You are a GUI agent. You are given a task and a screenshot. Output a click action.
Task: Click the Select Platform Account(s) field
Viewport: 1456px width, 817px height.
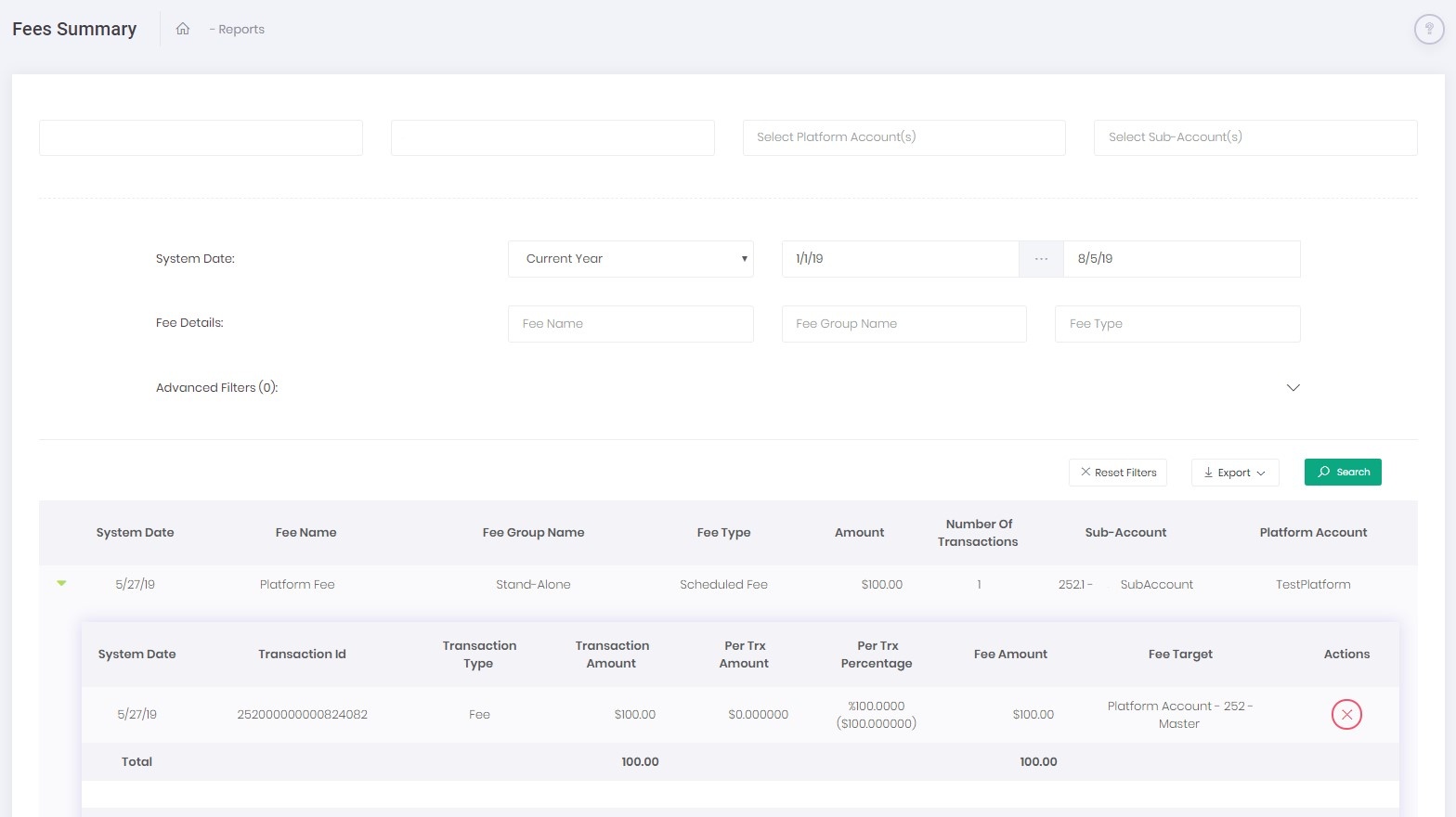[903, 137]
